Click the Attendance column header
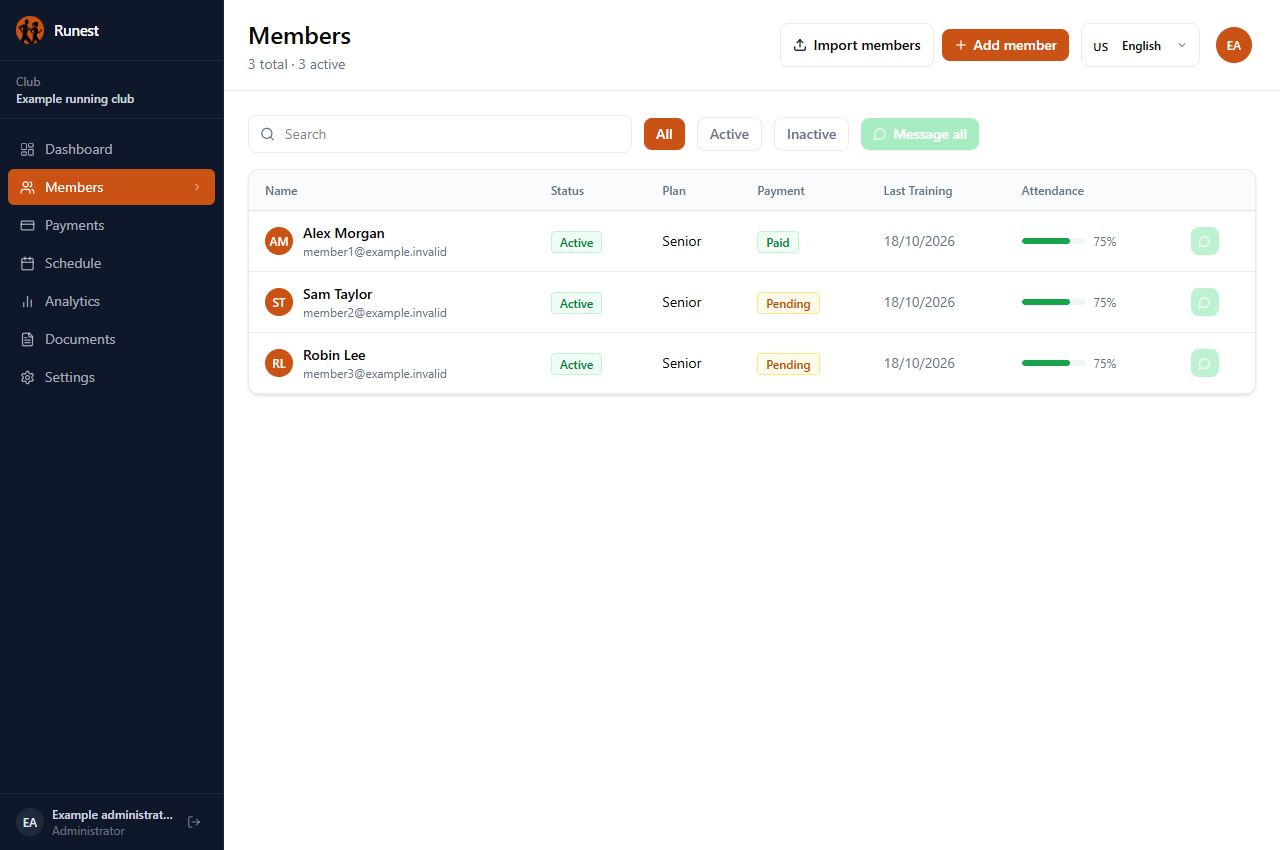 [x=1053, y=191]
